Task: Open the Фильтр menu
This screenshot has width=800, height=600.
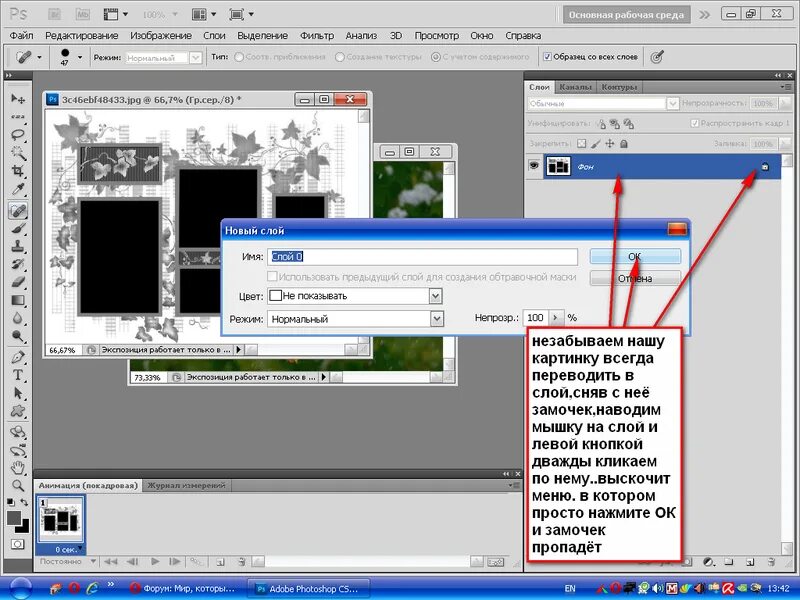Action: (317, 36)
